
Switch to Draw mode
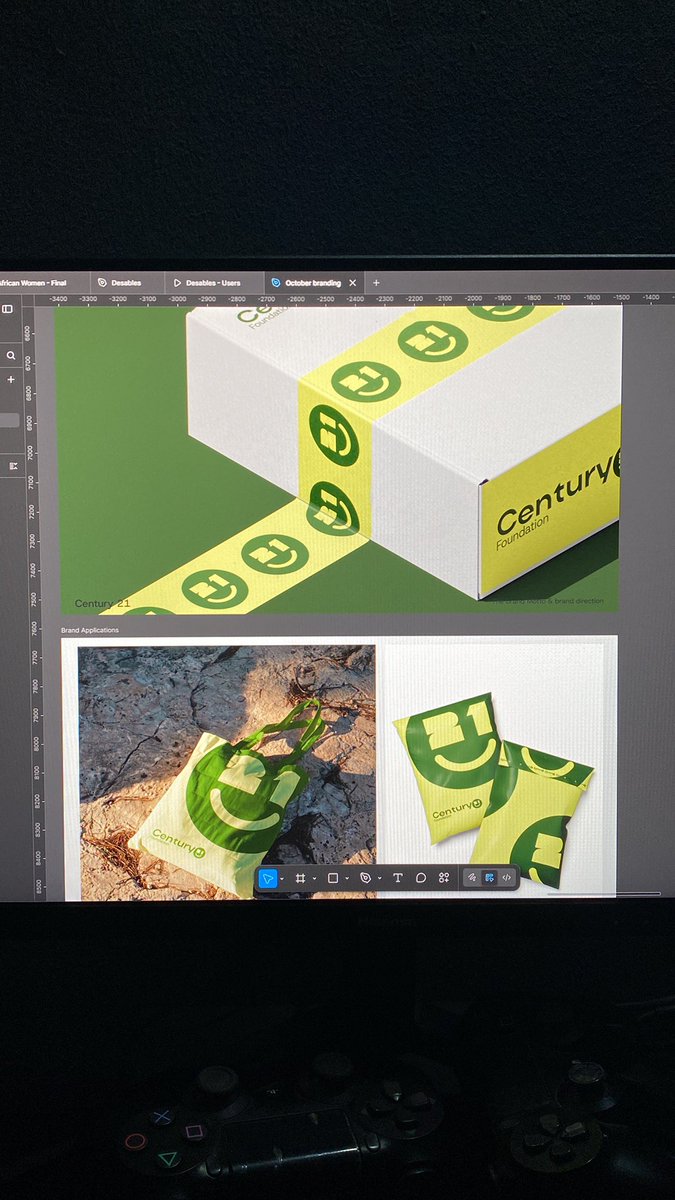(472, 878)
